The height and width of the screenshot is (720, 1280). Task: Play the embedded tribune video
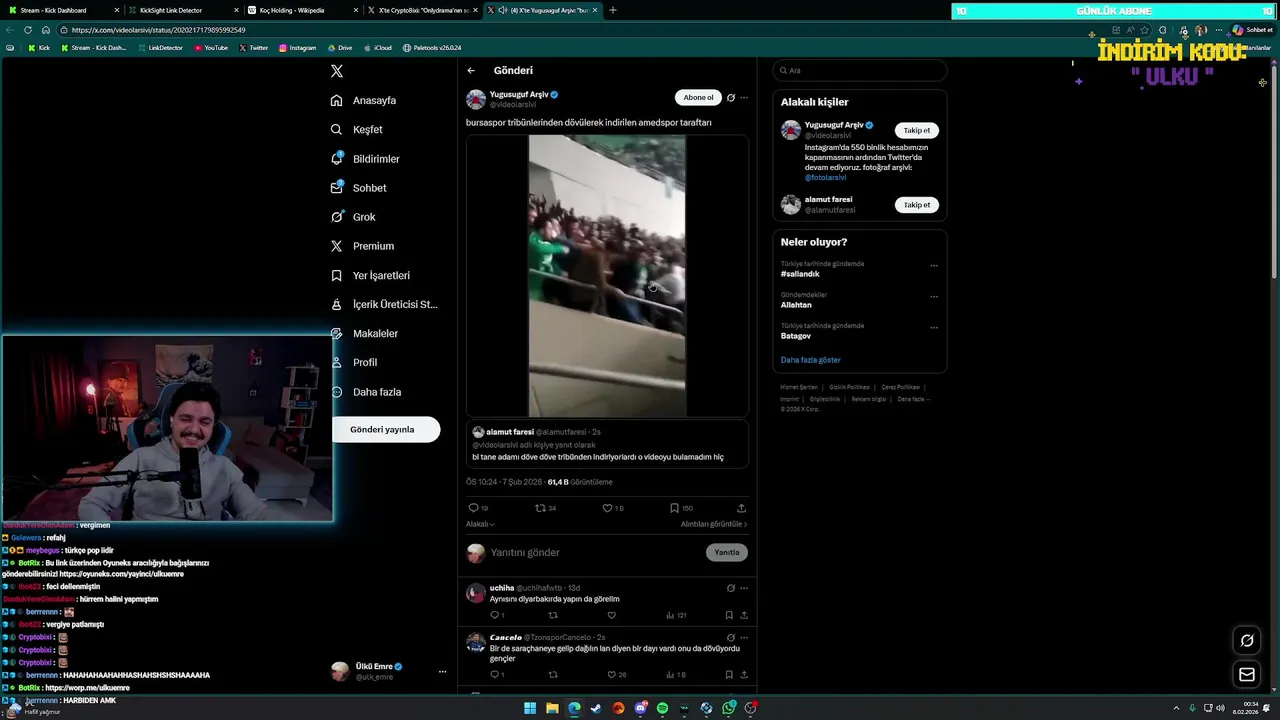pyautogui.click(x=607, y=275)
